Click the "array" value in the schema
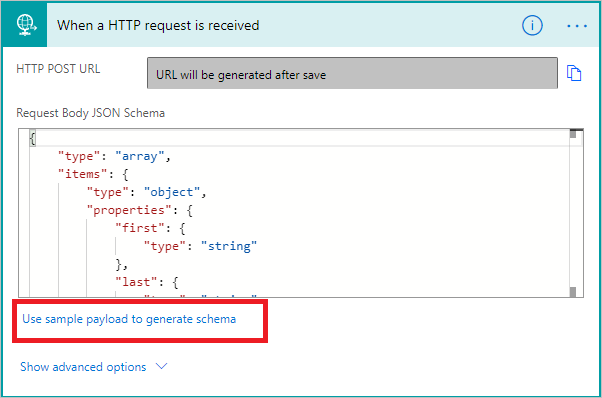The height and width of the screenshot is (398, 602). click(x=140, y=156)
